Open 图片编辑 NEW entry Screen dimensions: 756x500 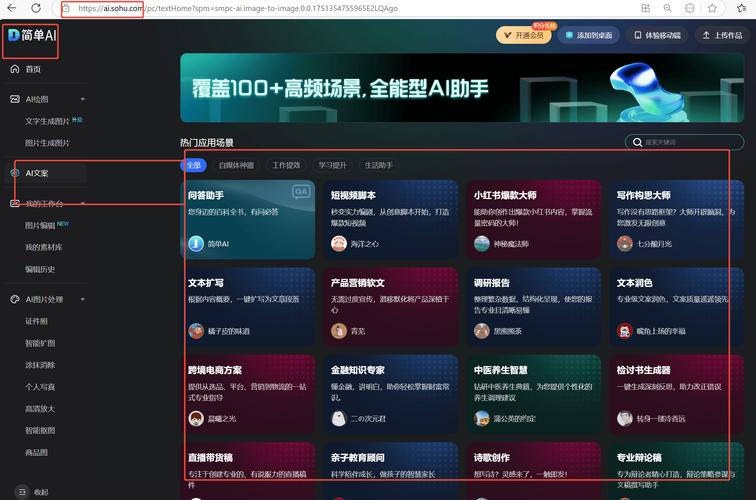pos(47,225)
